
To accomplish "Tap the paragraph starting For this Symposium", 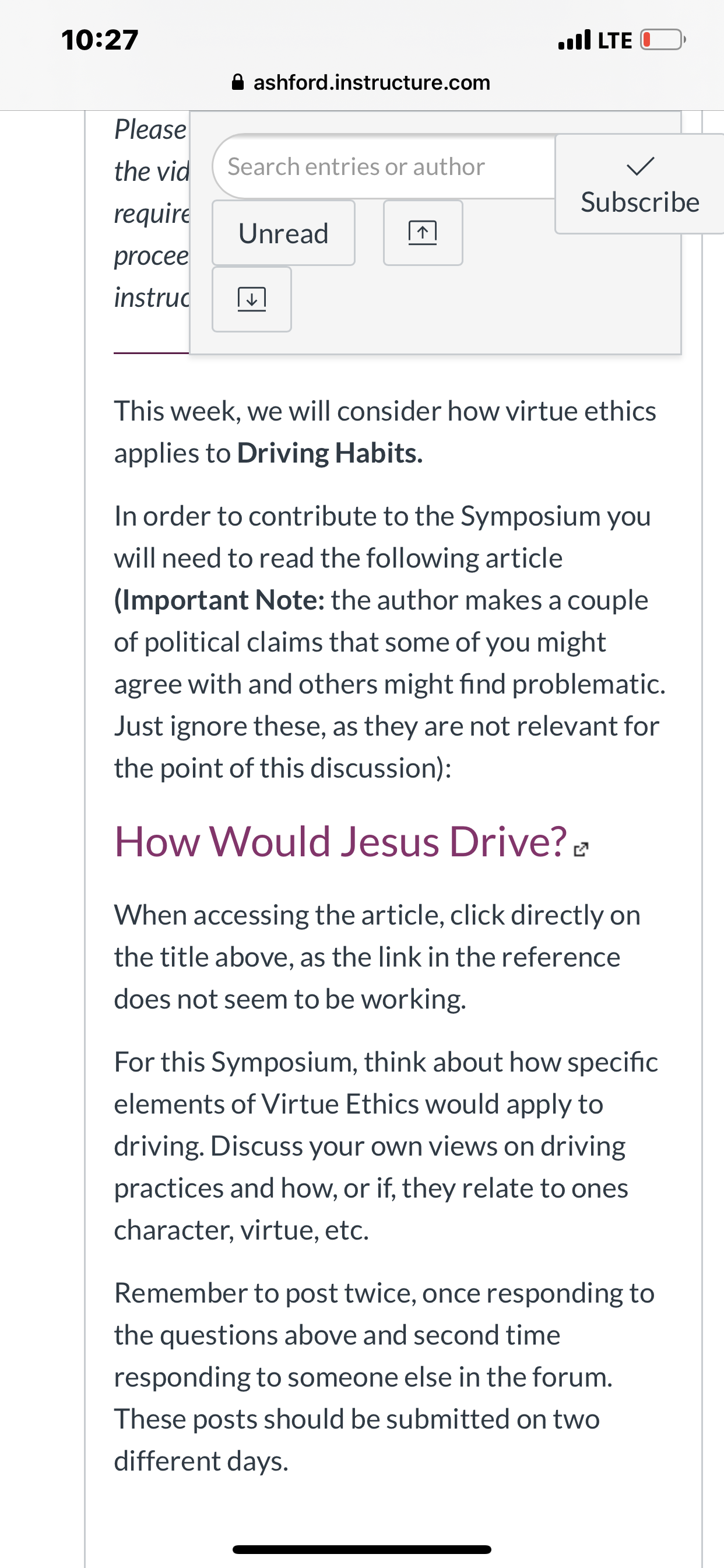I will click(x=386, y=1146).
